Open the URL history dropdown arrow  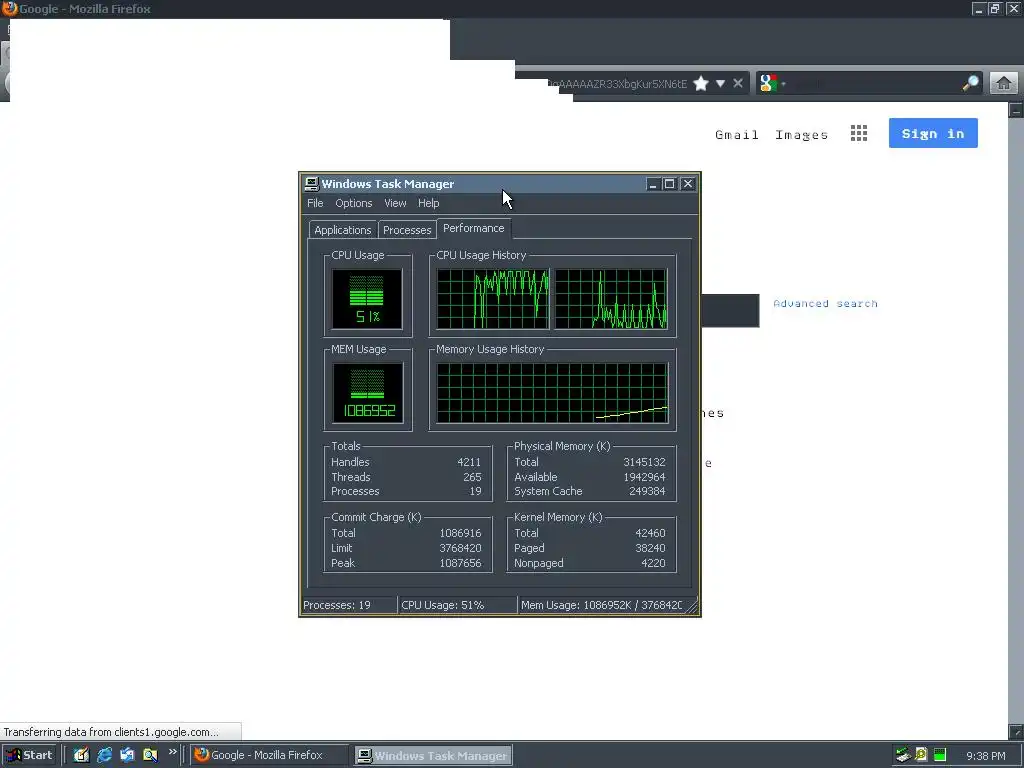point(720,84)
